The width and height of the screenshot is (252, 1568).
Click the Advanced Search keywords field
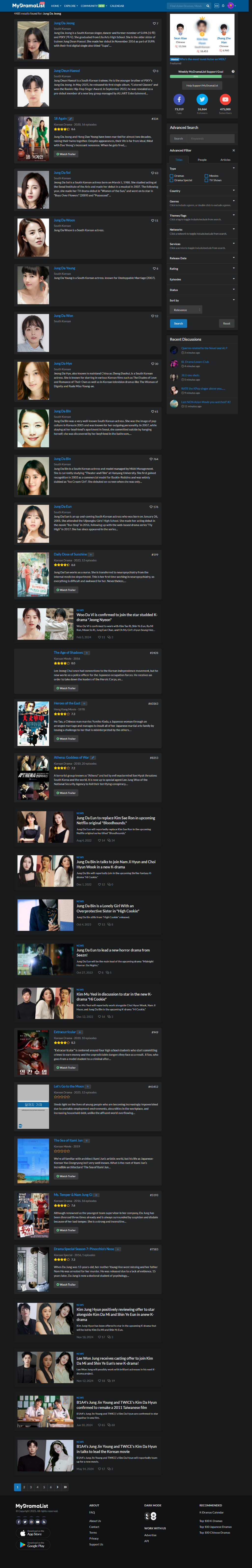click(210, 138)
